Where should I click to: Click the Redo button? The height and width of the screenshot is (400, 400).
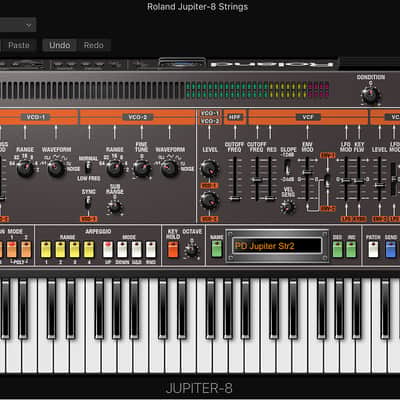click(x=94, y=45)
